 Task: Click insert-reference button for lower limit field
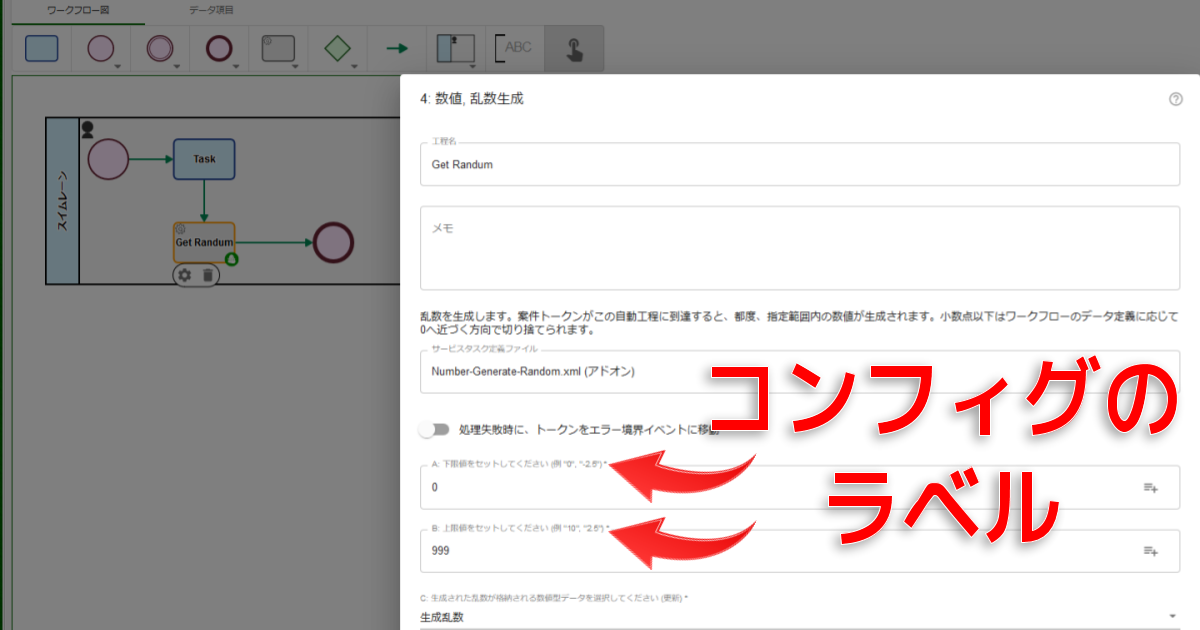pyautogui.click(x=1150, y=488)
